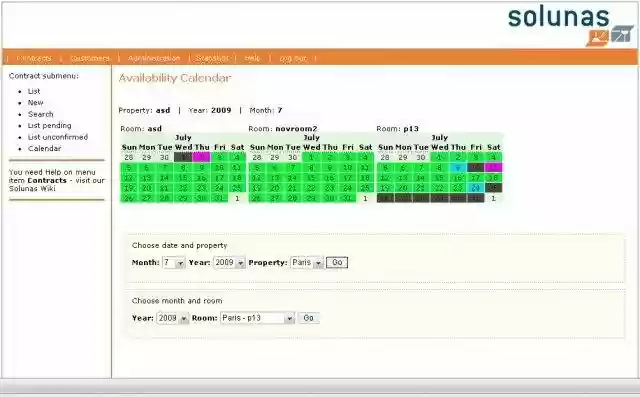Click day 20 in room p13 calendar
Viewport: 640px width, 397px height.
point(403,188)
